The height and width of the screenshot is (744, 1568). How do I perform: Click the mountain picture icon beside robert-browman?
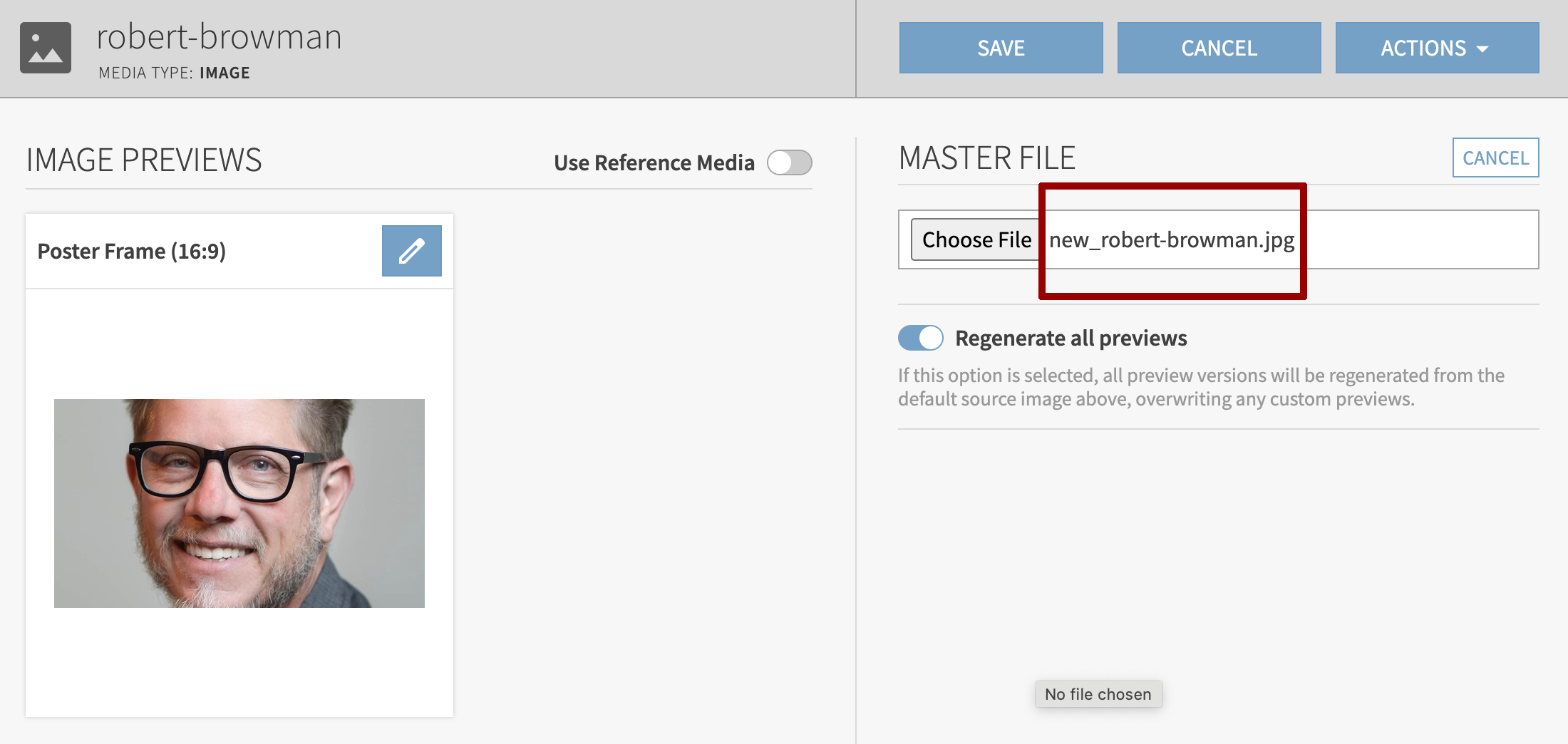pyautogui.click(x=47, y=48)
